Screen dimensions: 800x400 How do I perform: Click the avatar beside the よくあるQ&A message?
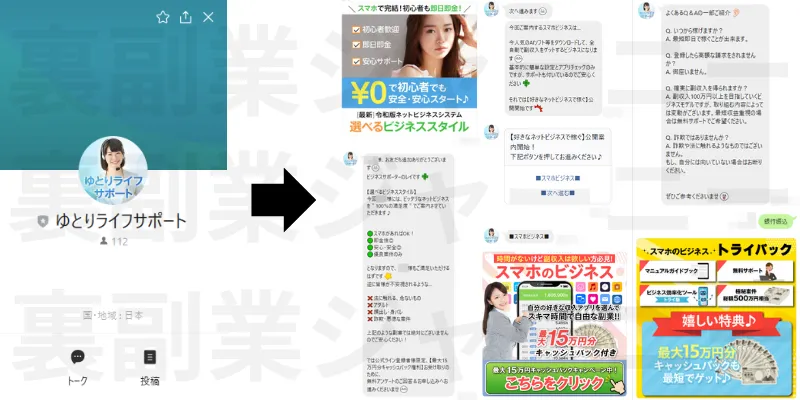coord(647,10)
